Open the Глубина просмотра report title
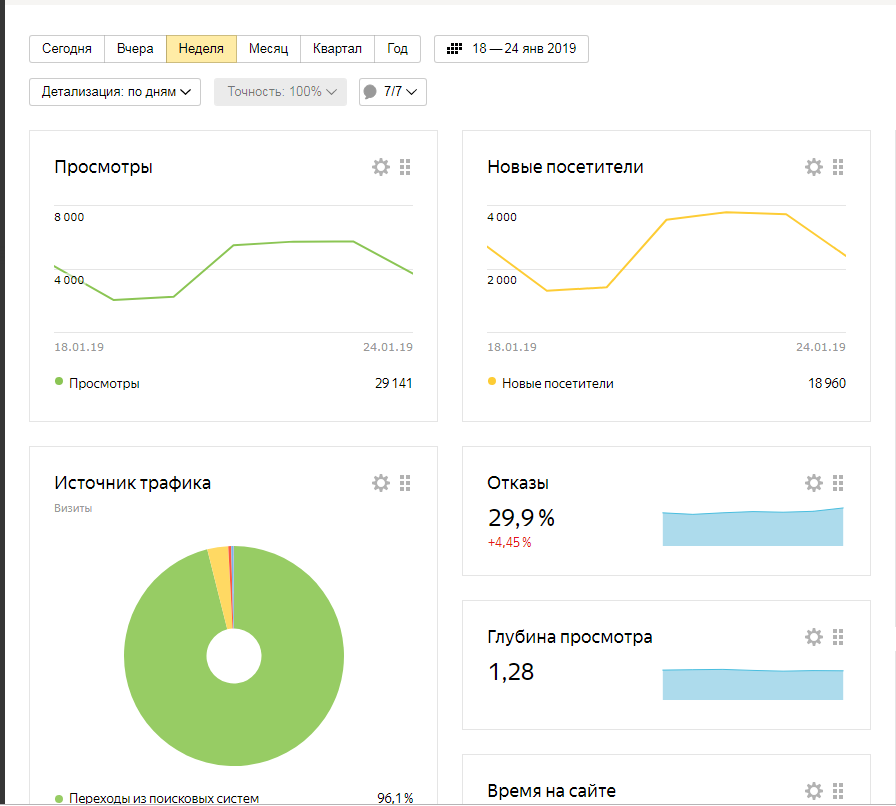 [x=570, y=637]
